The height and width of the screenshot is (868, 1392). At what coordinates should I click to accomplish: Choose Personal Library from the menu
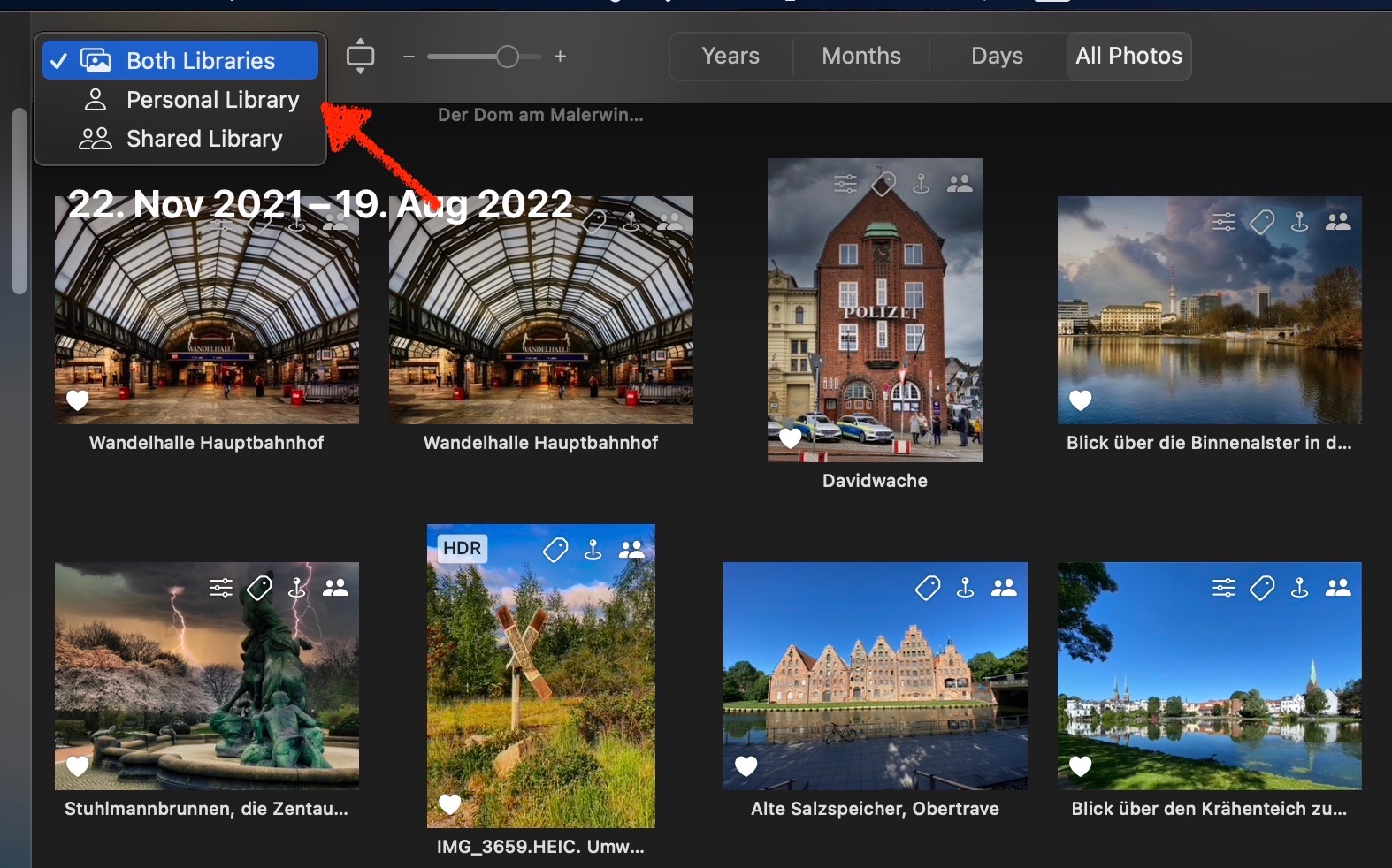[180, 100]
